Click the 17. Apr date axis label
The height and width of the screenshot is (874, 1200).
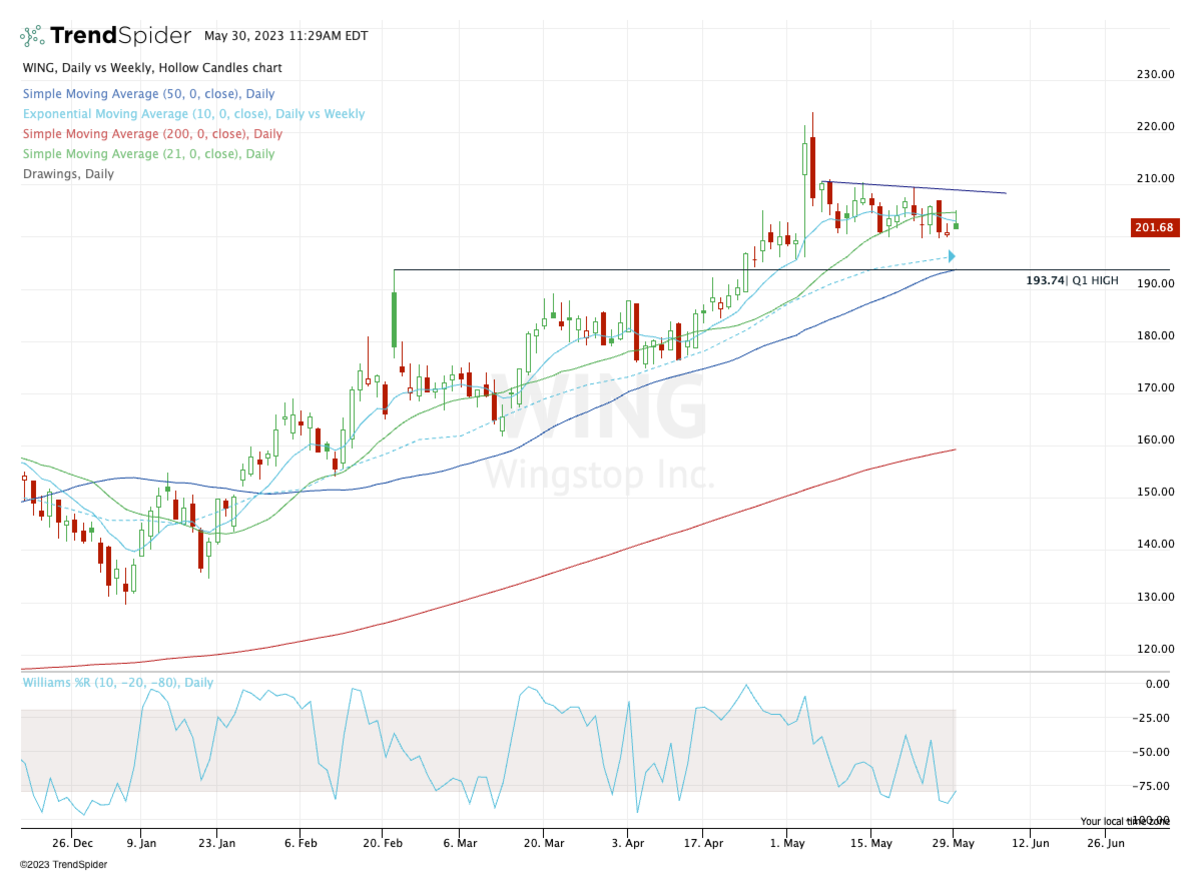[703, 842]
